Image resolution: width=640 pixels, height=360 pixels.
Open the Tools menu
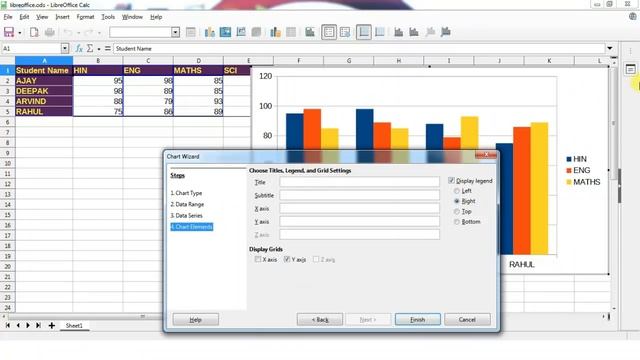(108, 17)
